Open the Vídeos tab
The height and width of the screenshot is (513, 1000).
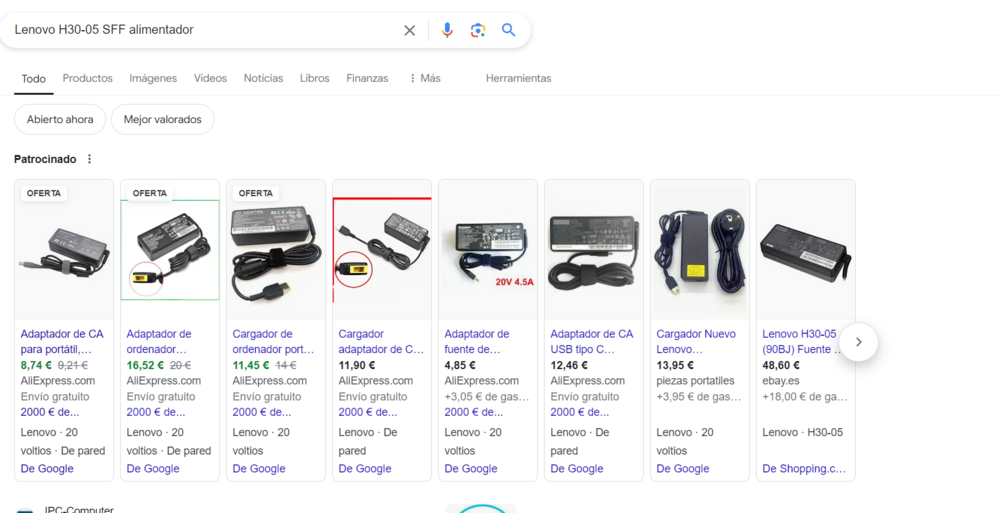click(x=210, y=78)
